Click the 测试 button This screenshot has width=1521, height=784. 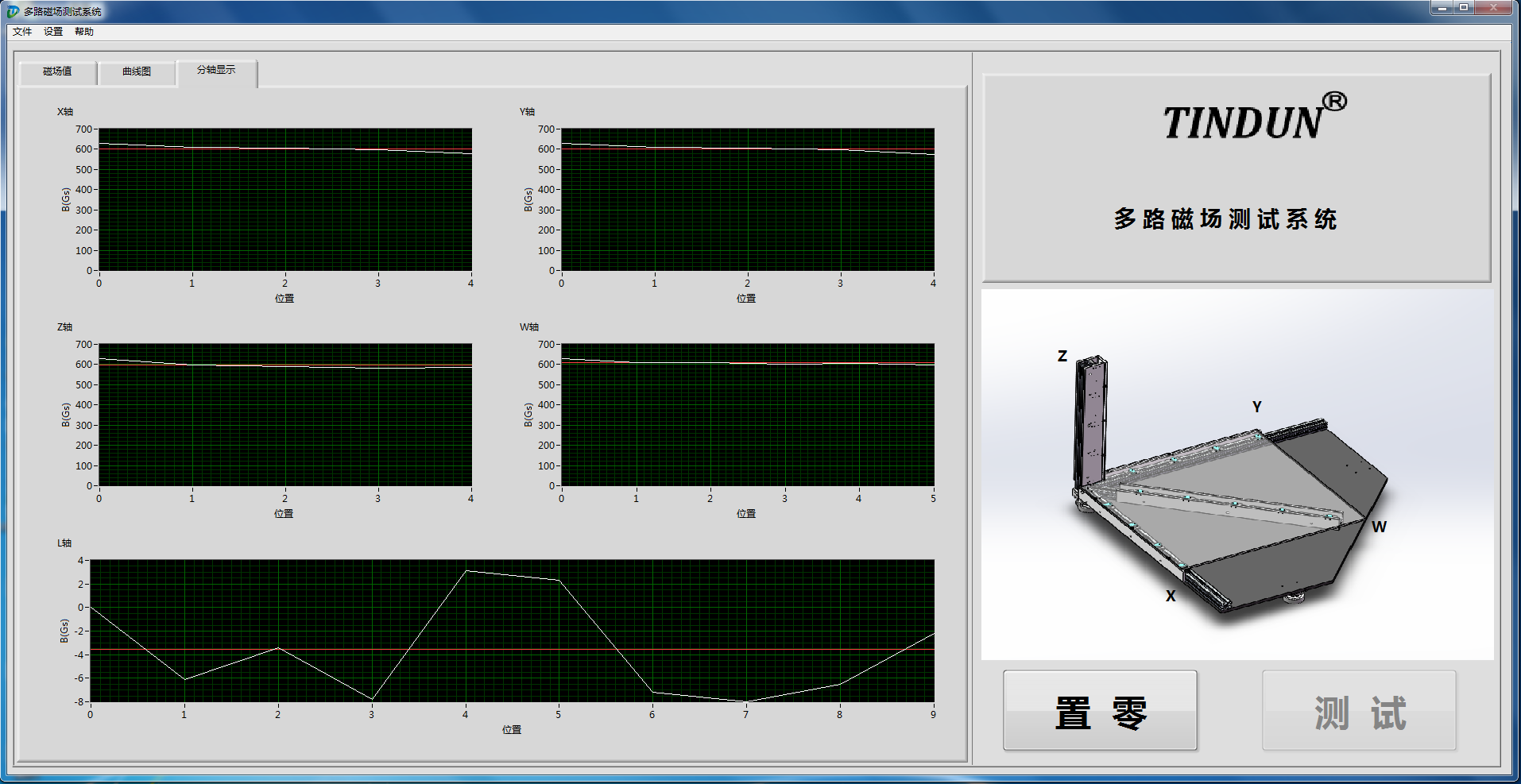click(x=1359, y=711)
